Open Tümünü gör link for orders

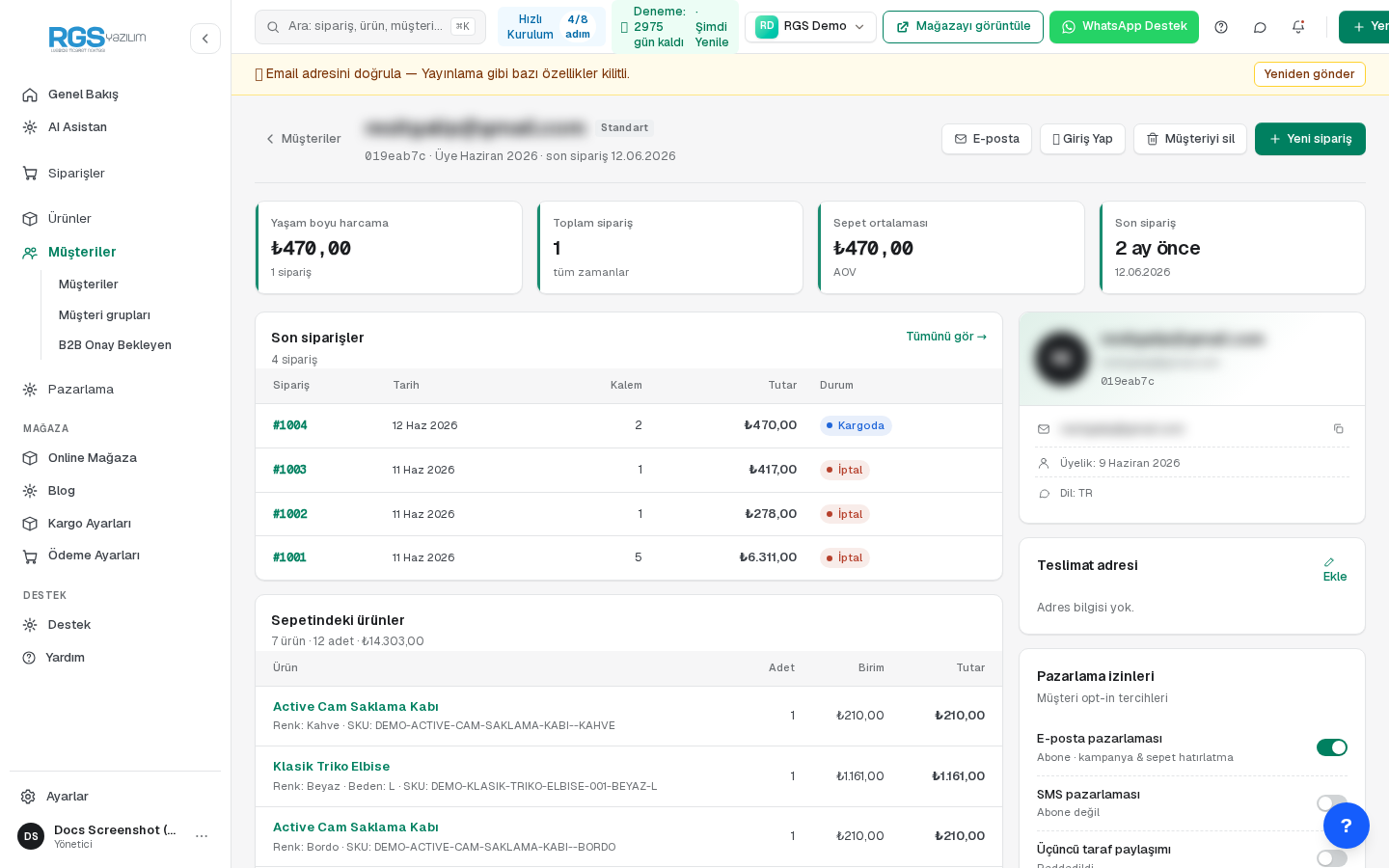click(x=946, y=337)
